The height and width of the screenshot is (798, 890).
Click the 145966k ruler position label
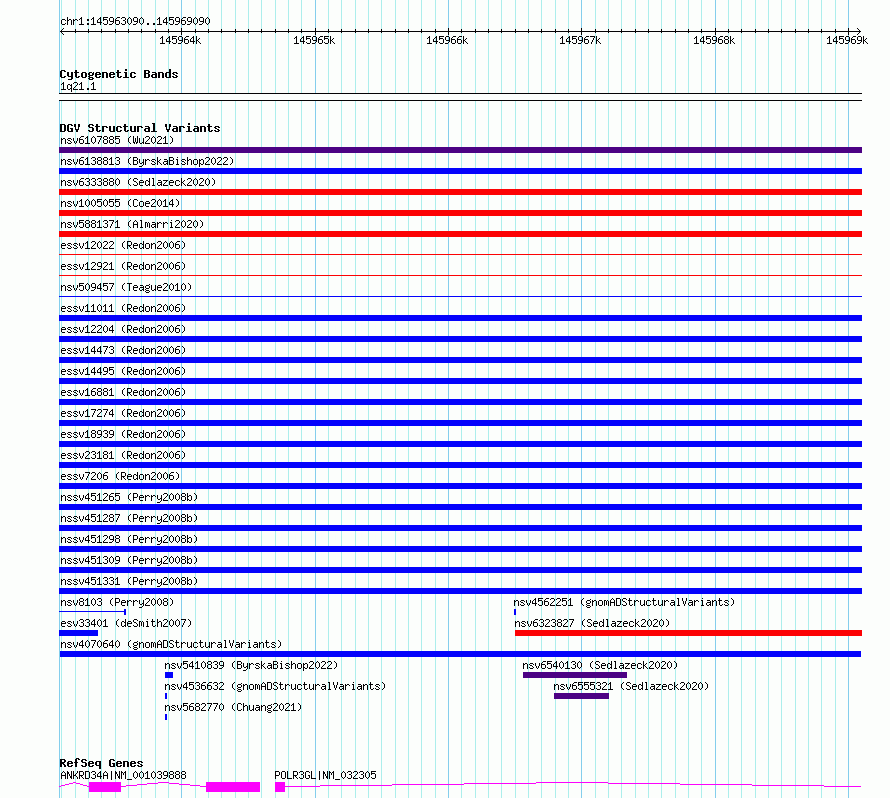447,40
